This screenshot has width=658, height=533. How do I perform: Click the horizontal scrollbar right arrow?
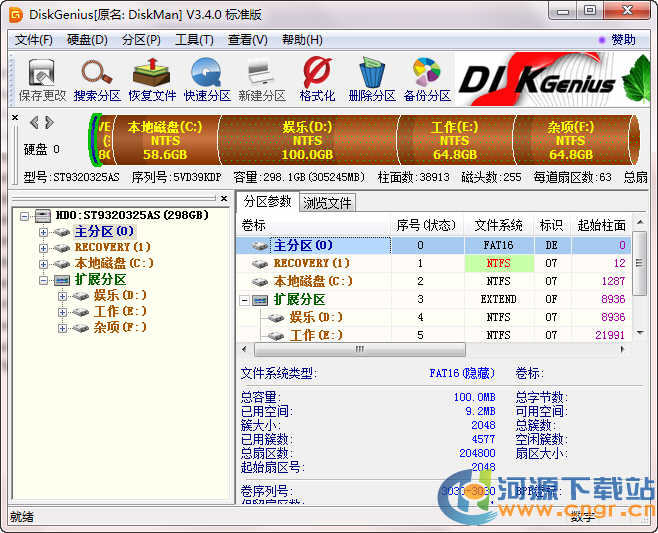coord(622,349)
